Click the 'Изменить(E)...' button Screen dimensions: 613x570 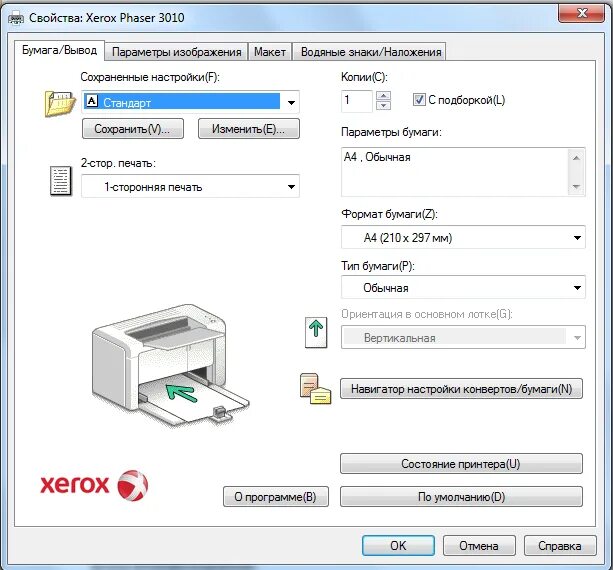(249, 129)
